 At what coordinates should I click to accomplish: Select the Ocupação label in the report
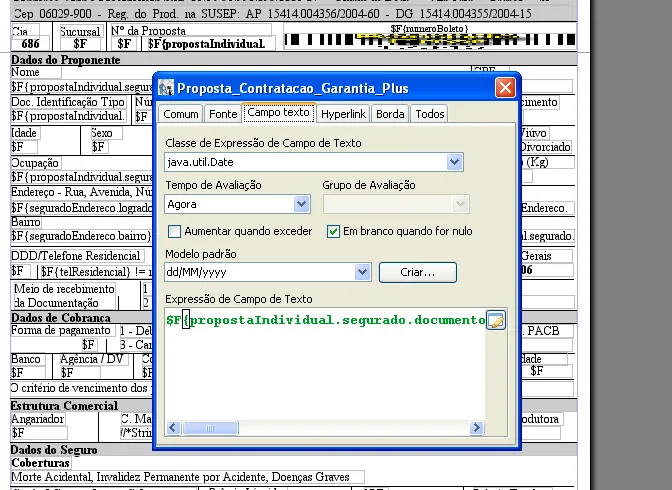tap(35, 163)
